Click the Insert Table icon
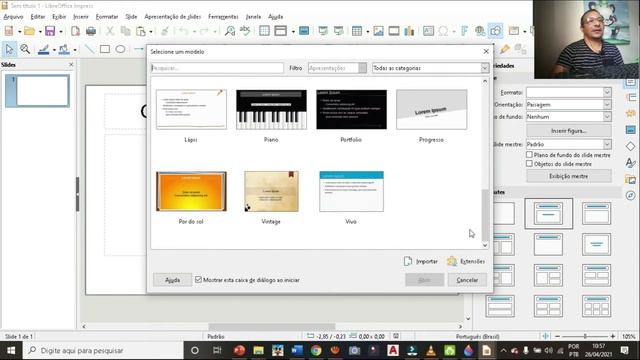Screen dimensions: 640x360 coord(357,31)
